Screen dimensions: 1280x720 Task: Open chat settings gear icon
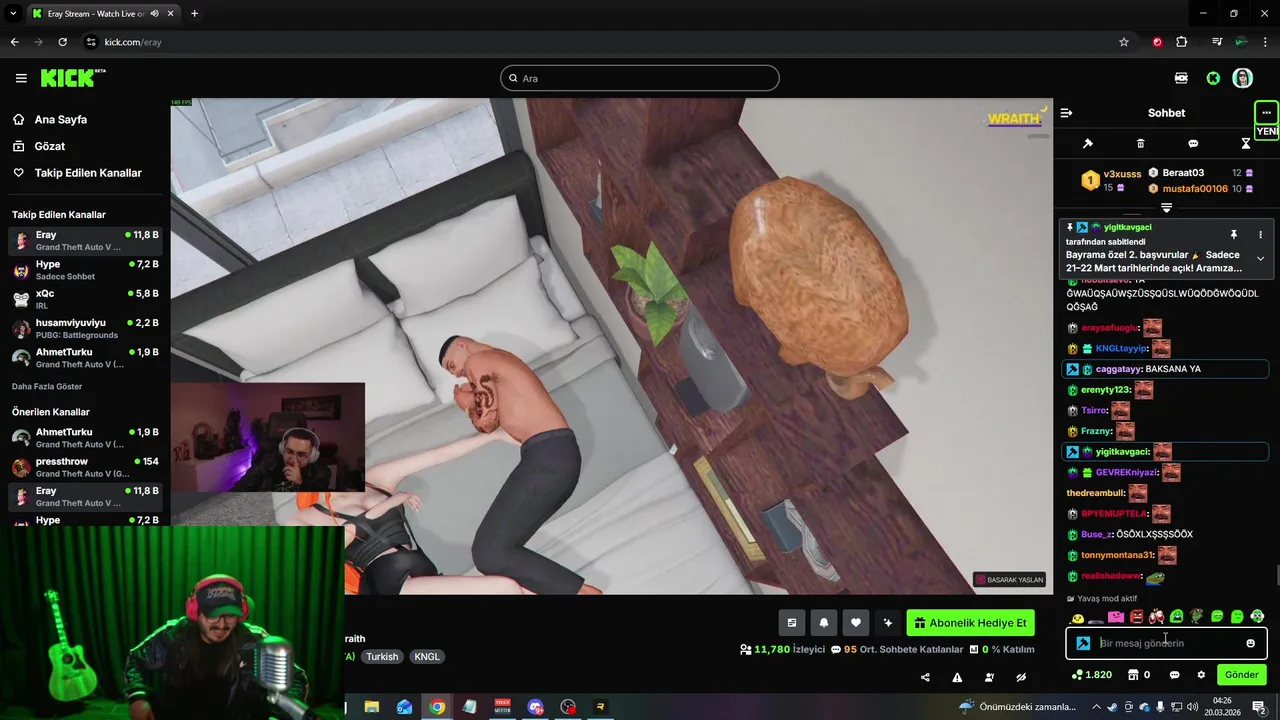click(x=1201, y=675)
